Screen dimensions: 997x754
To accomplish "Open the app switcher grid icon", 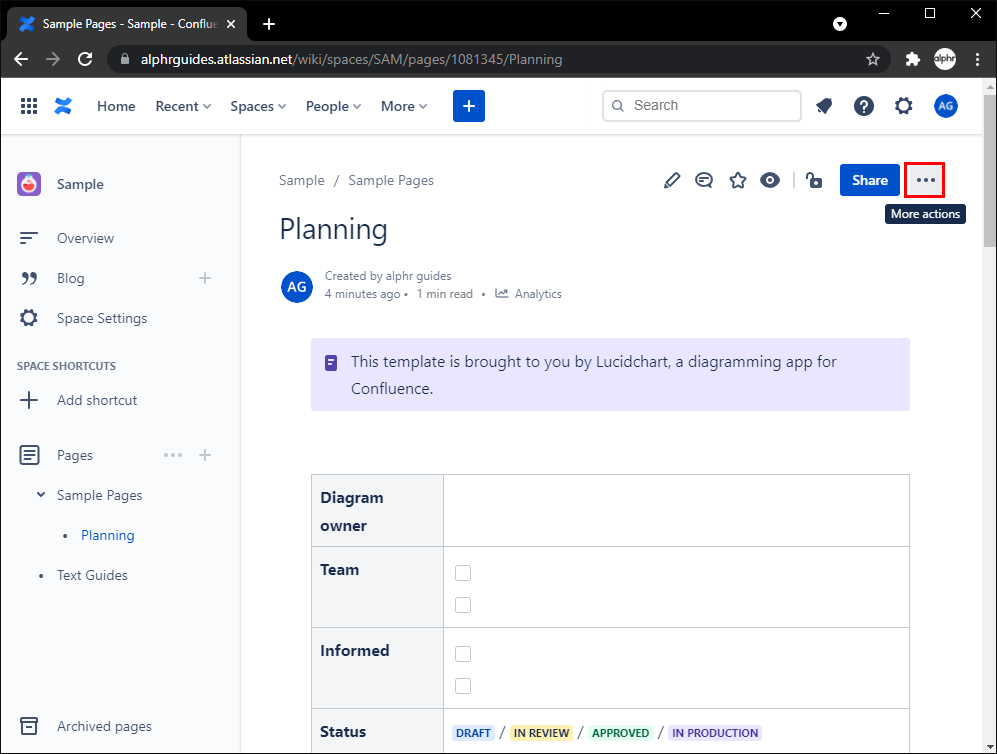I will pyautogui.click(x=29, y=106).
